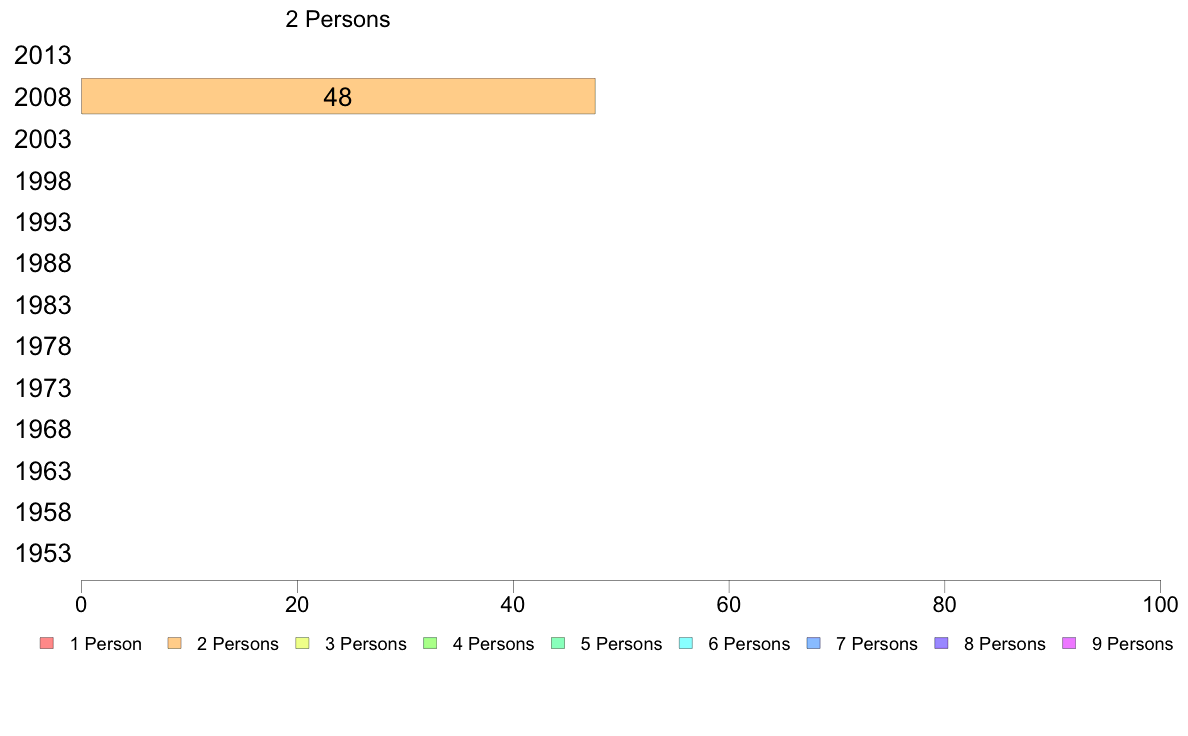Select the 1953 year label
1188x736 pixels.
pyautogui.click(x=43, y=554)
